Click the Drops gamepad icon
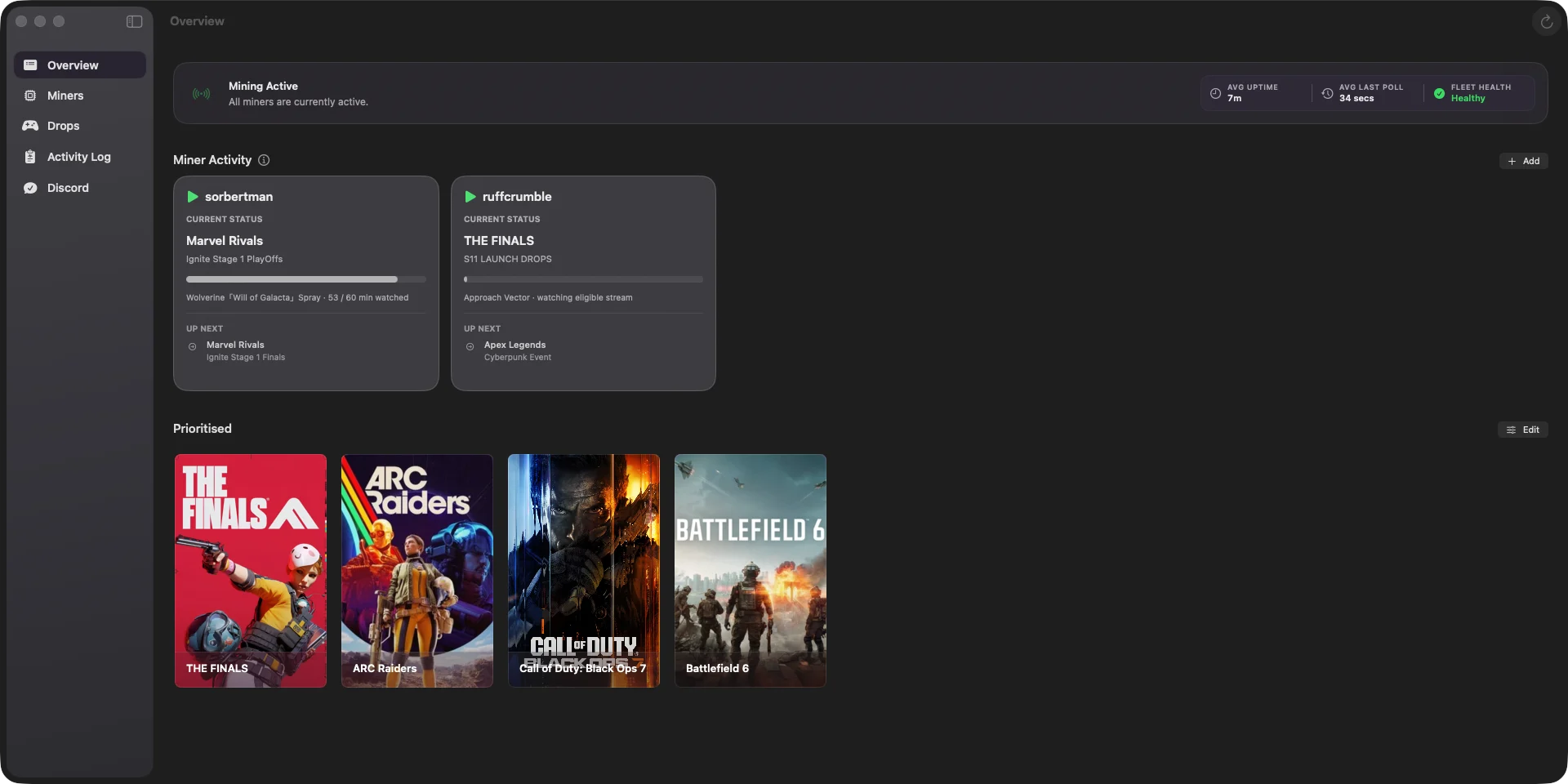The height and width of the screenshot is (784, 1568). click(30, 126)
